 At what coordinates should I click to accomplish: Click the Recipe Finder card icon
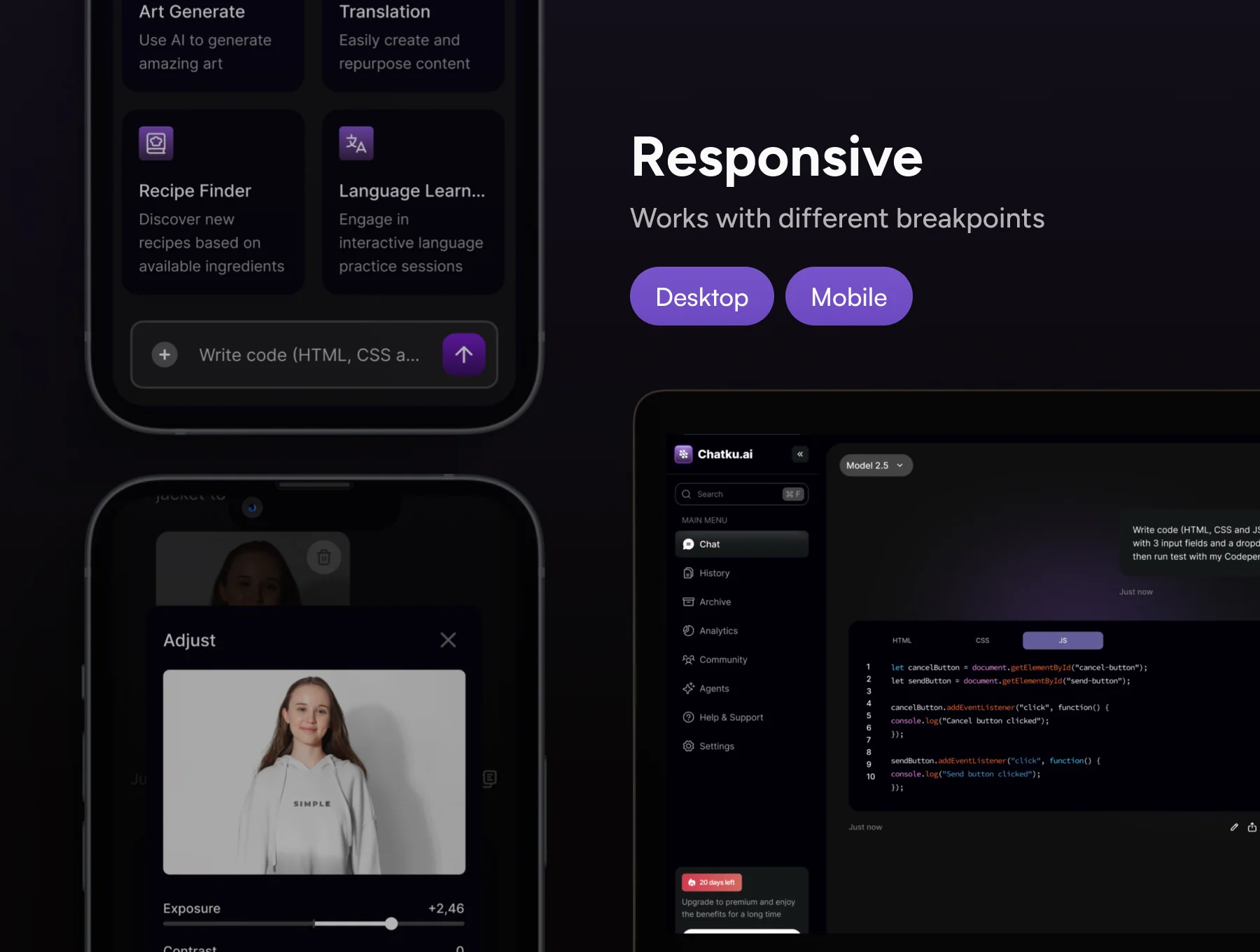[x=156, y=143]
